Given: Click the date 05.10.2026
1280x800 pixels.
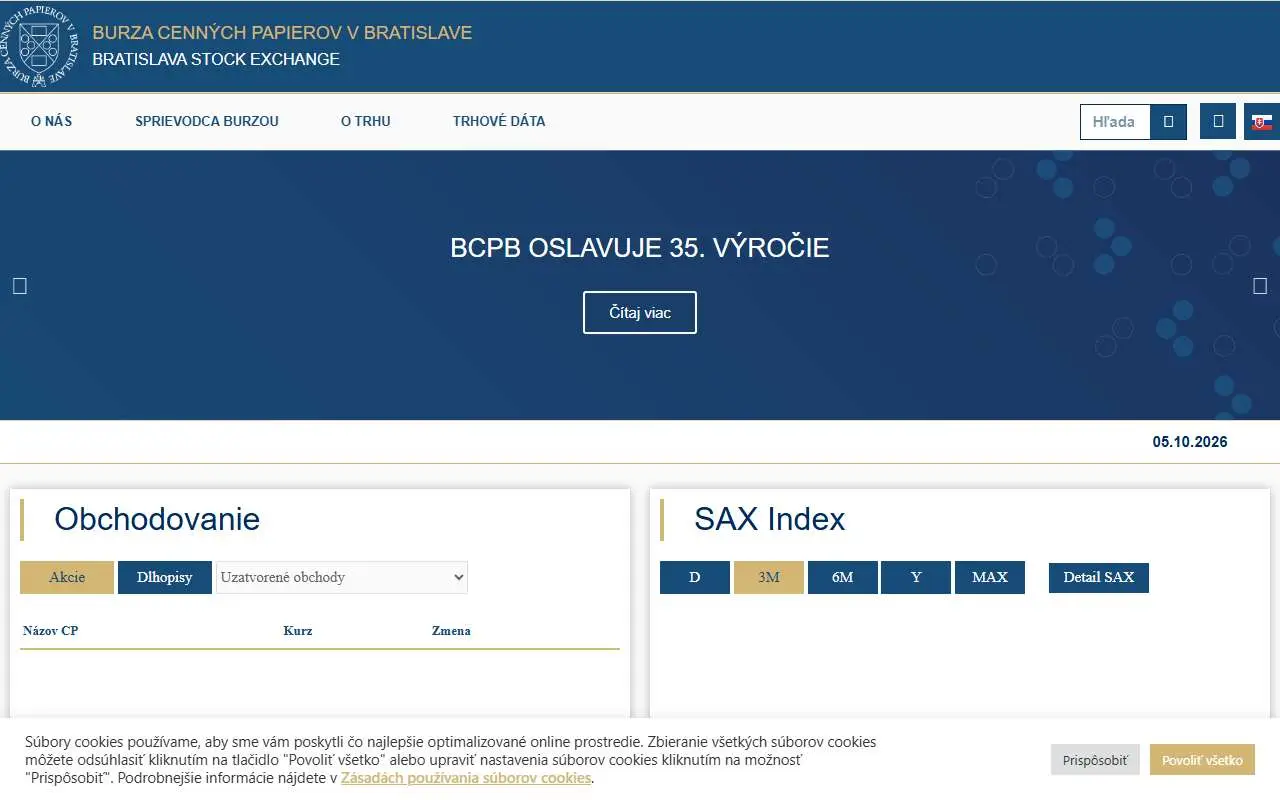Looking at the screenshot, I should [x=1190, y=442].
